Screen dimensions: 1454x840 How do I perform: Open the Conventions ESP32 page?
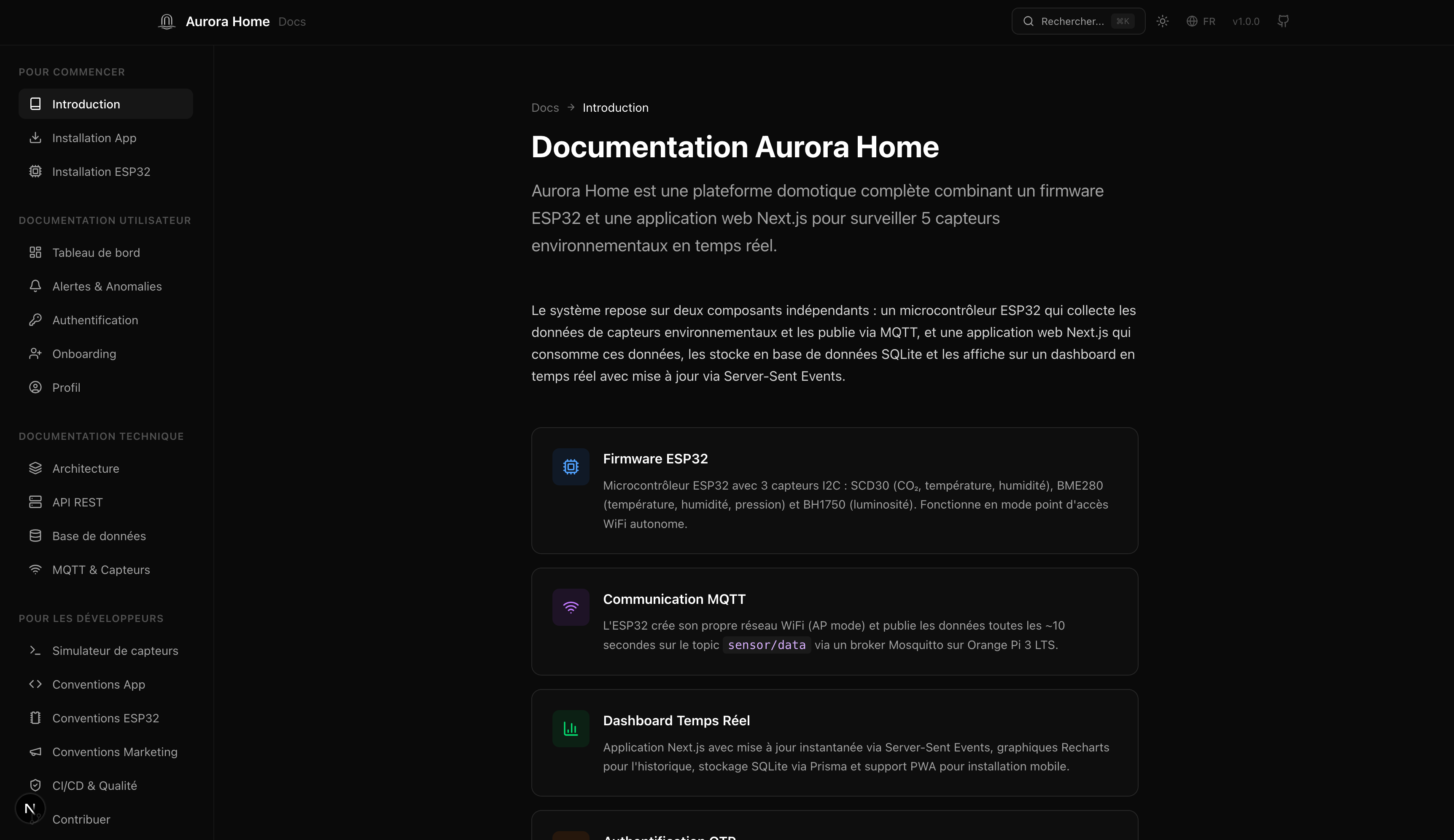[x=105, y=718]
